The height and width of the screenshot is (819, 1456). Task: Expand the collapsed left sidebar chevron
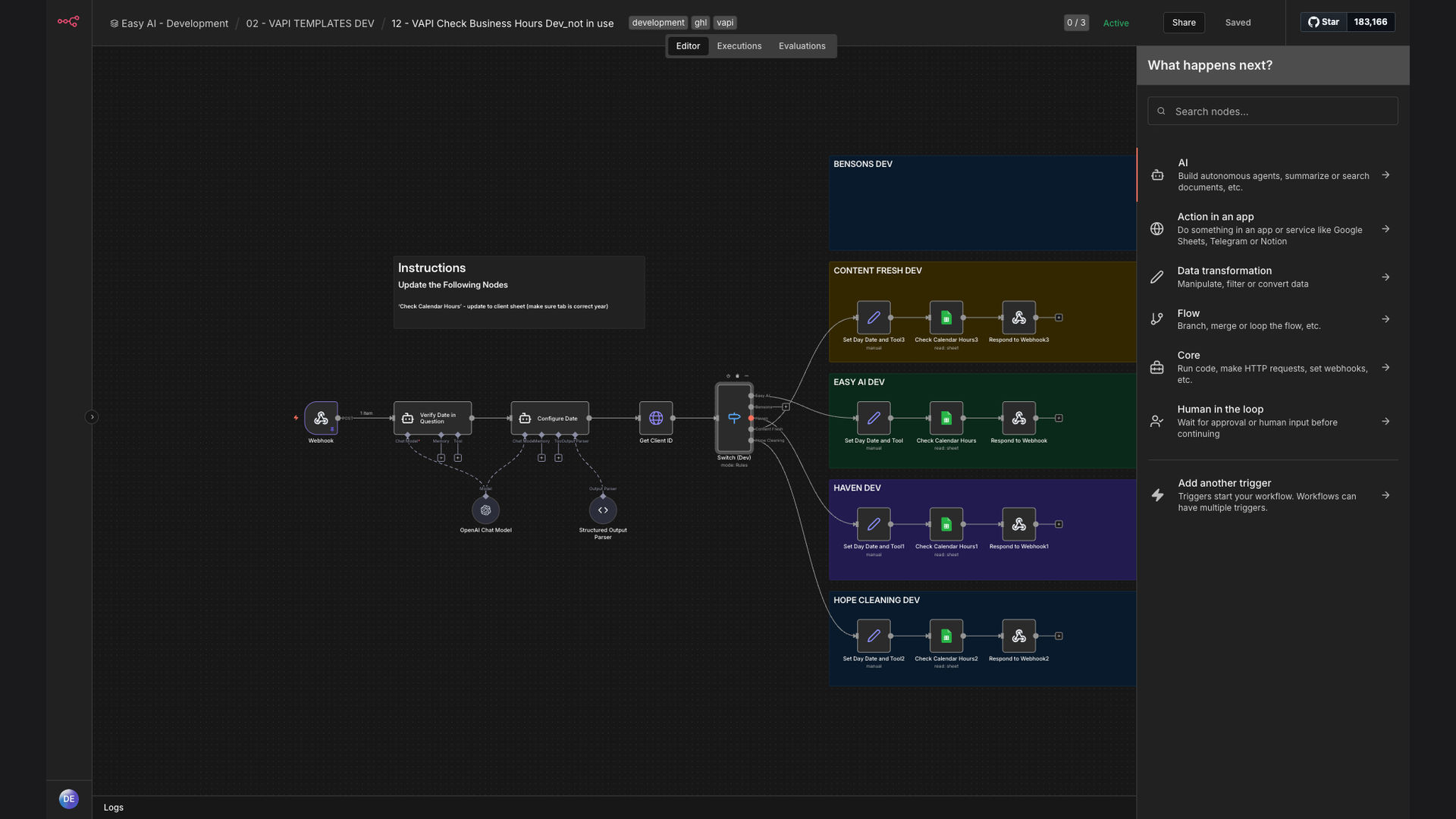92,417
